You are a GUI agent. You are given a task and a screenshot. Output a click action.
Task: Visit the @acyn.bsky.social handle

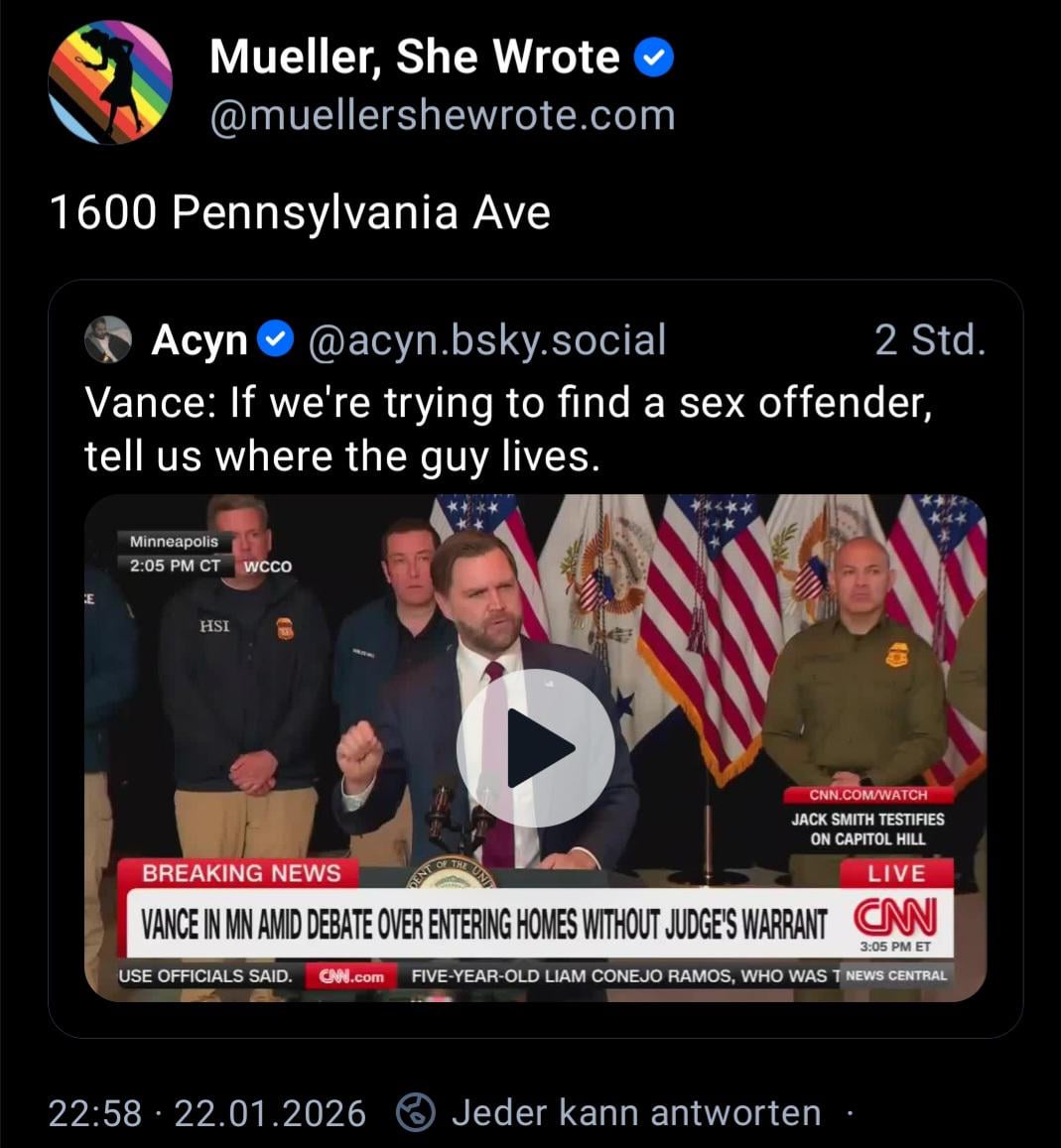click(x=487, y=340)
